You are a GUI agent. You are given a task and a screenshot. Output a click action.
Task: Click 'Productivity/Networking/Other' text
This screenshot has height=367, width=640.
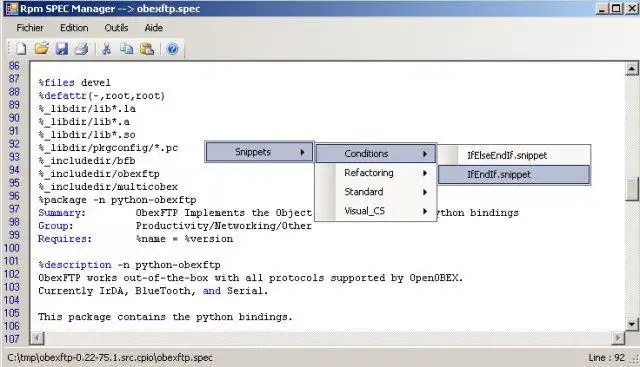pyautogui.click(x=224, y=226)
